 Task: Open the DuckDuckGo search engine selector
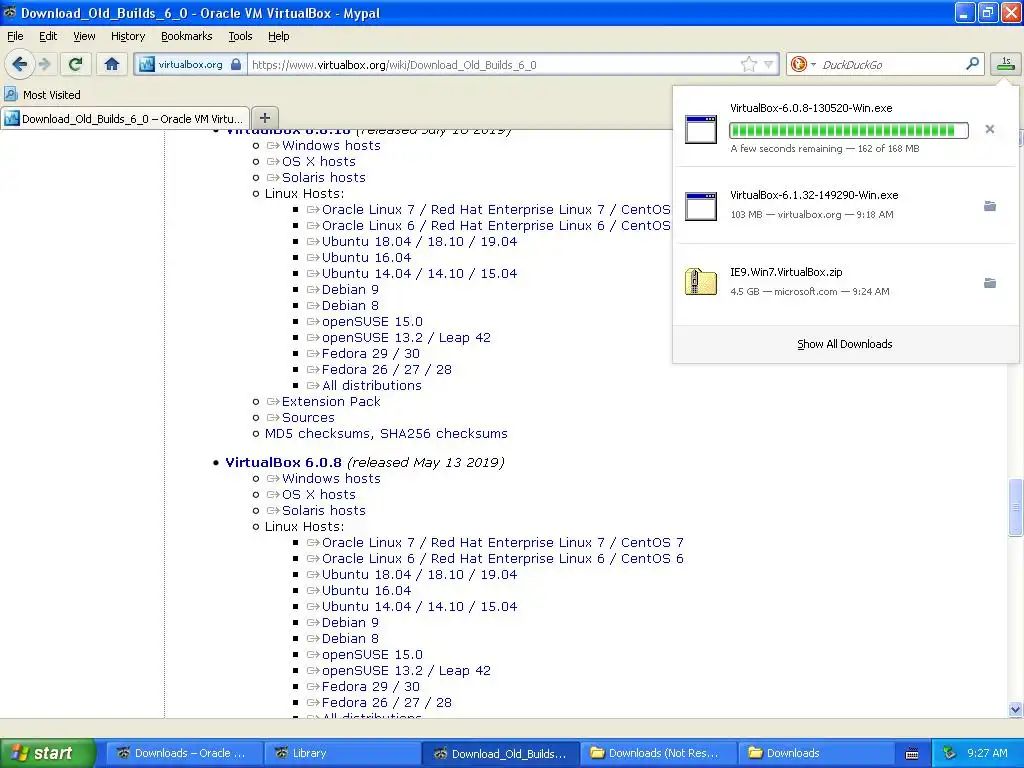(803, 64)
